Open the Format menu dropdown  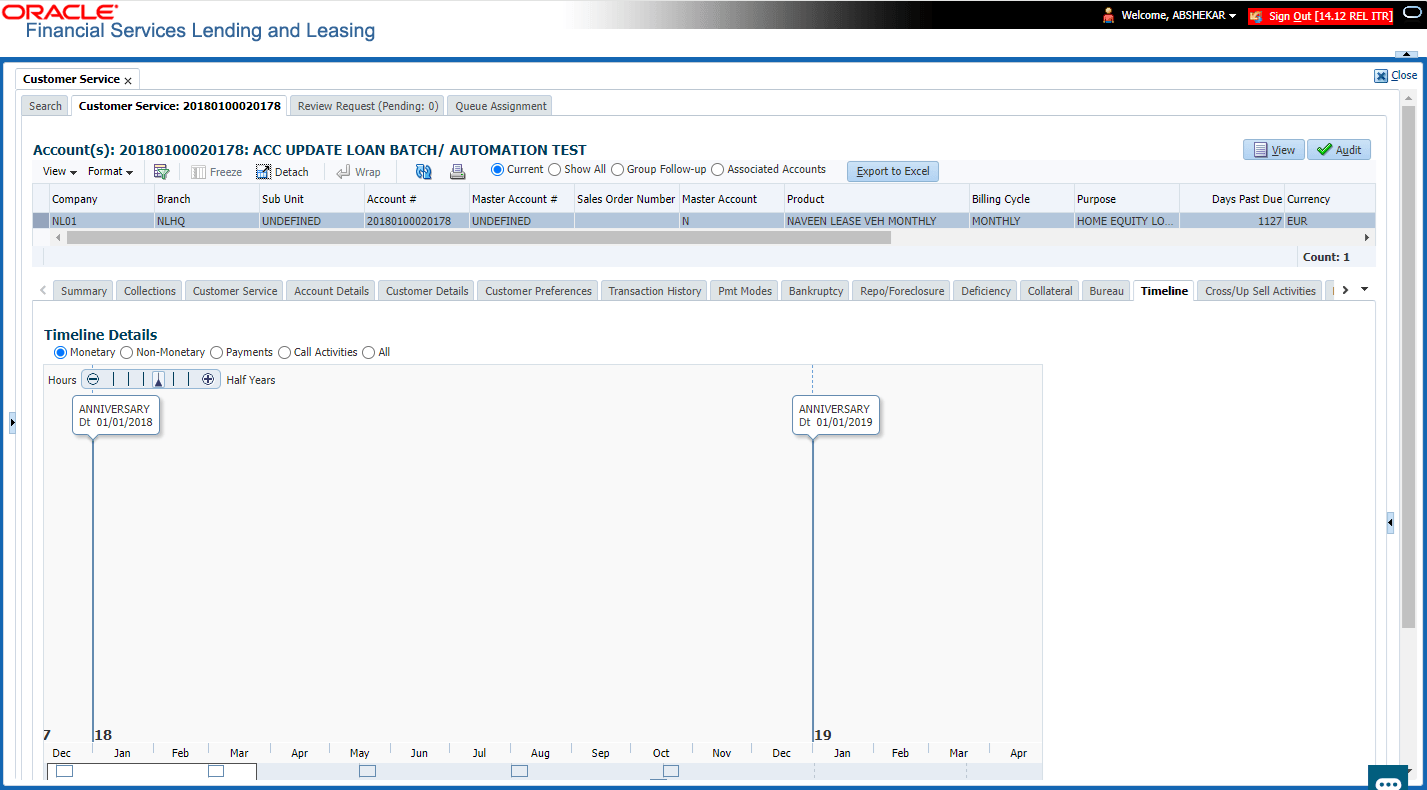tap(110, 171)
